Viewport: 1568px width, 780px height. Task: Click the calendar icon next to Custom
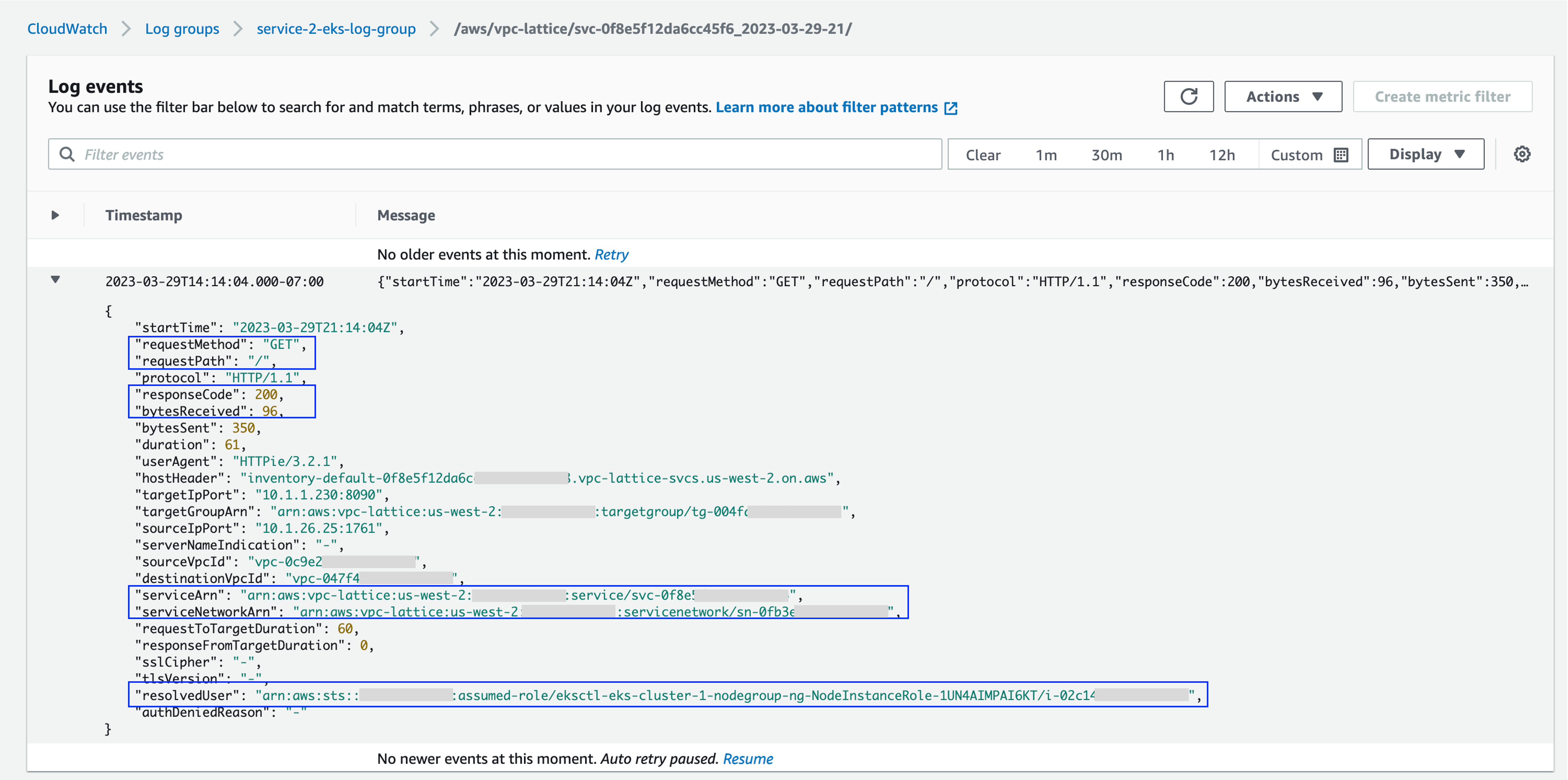[x=1341, y=155]
